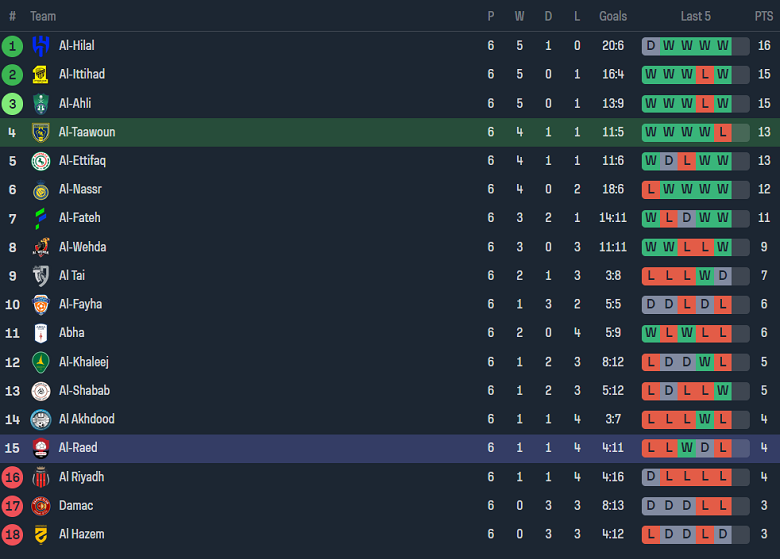Click the Al-Raed team crest
Viewport: 780px width, 559px height.
[x=41, y=448]
